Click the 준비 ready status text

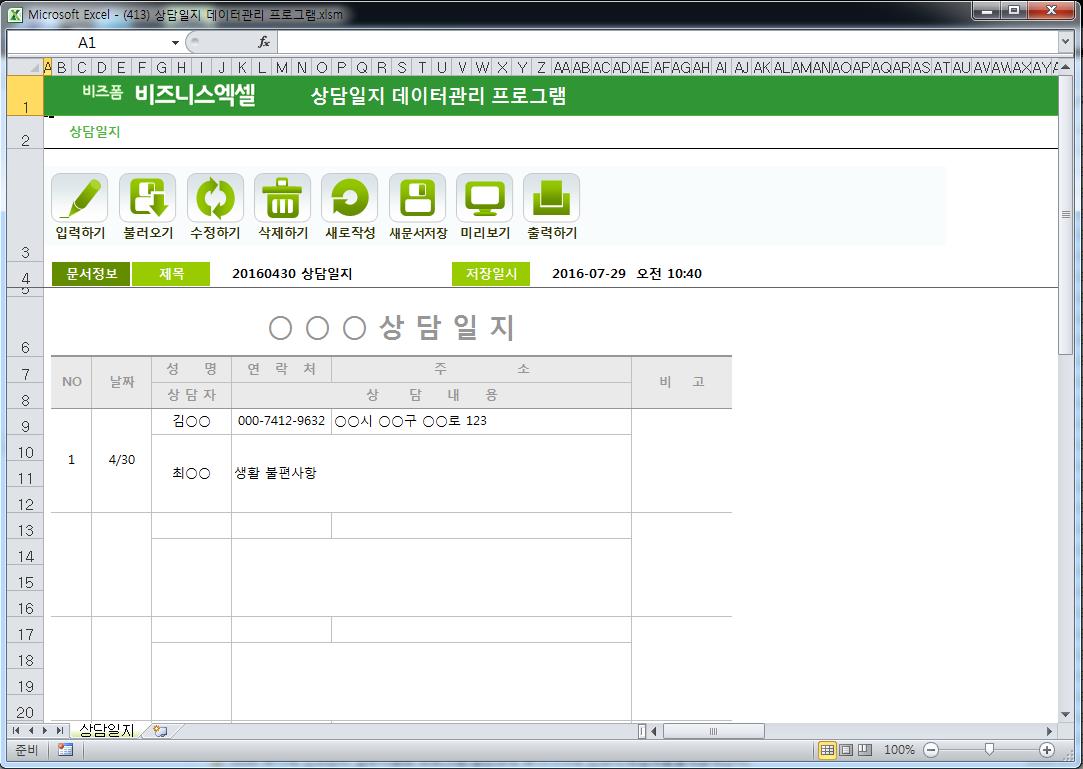[26, 750]
